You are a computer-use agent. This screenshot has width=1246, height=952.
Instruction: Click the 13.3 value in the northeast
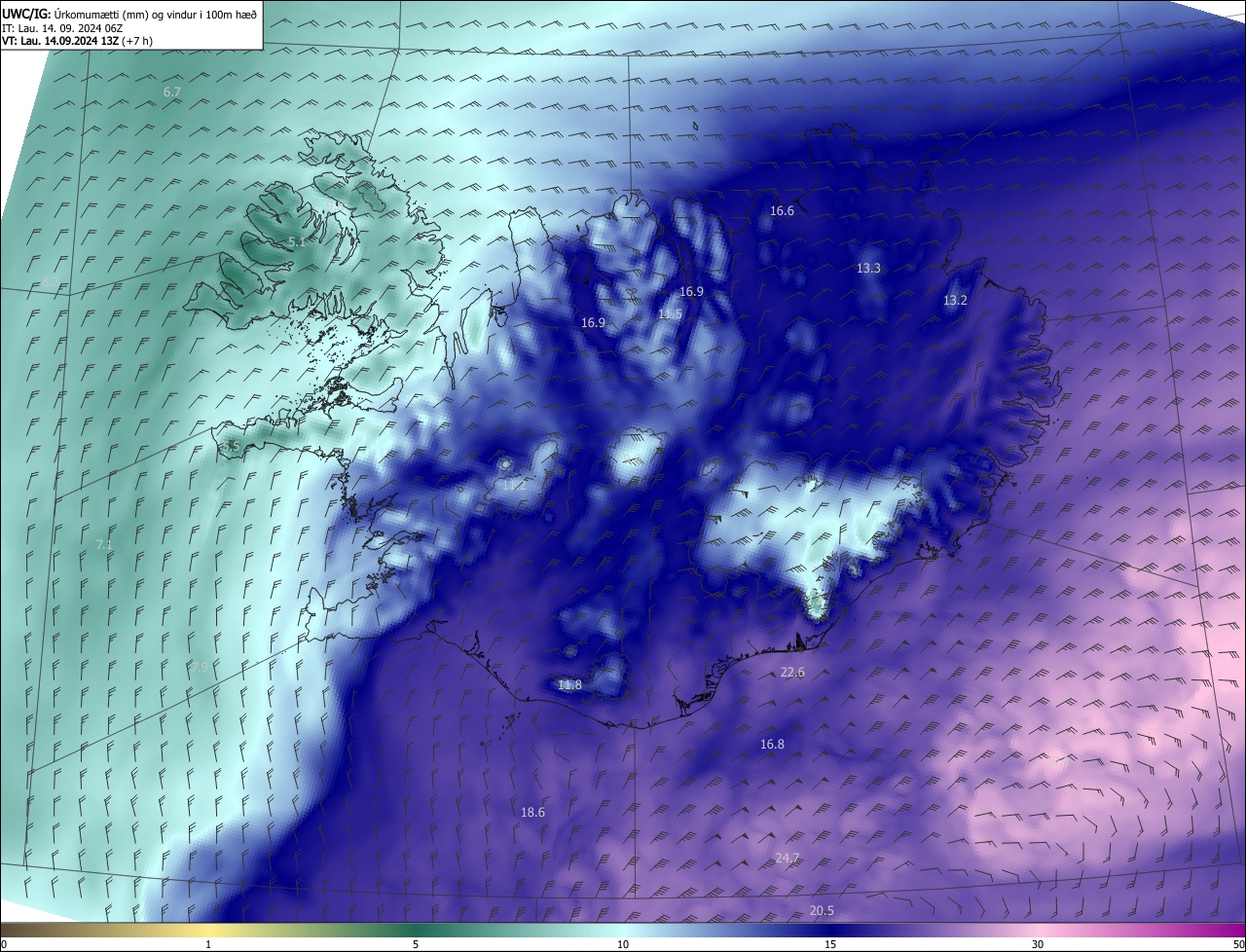point(868,268)
